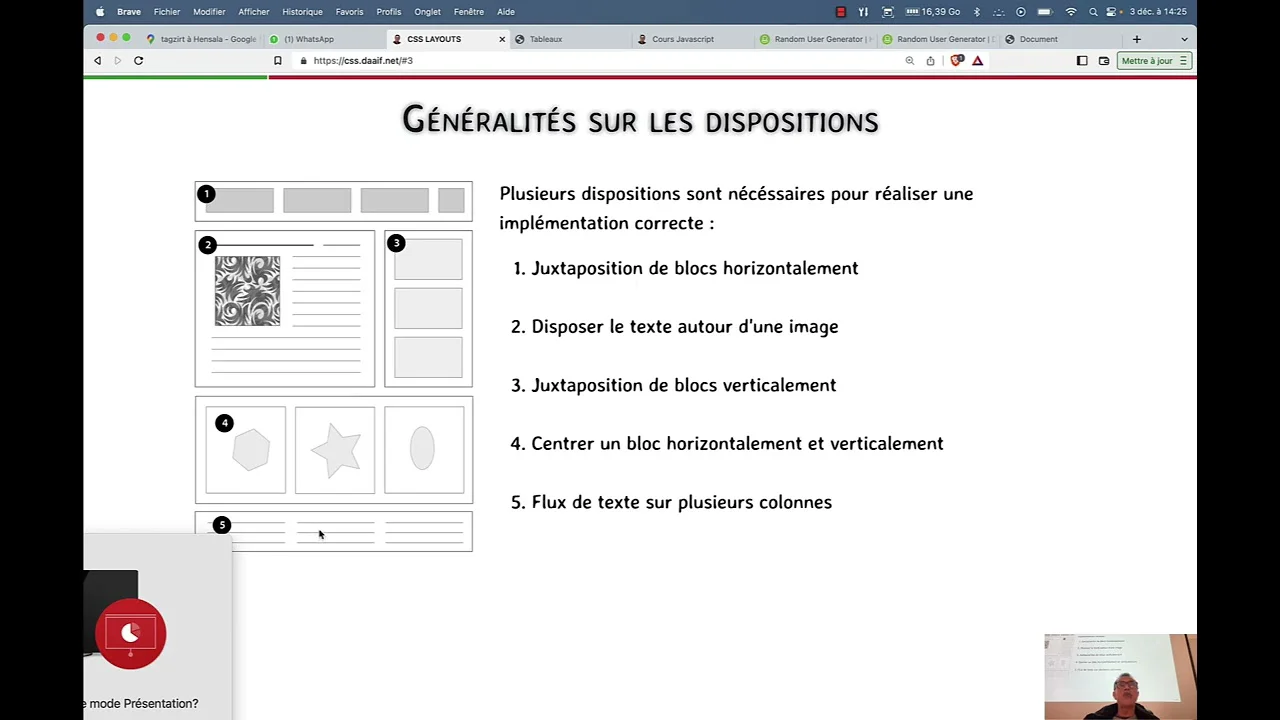Go forward to the next page
The image size is (1280, 720).
[117, 61]
